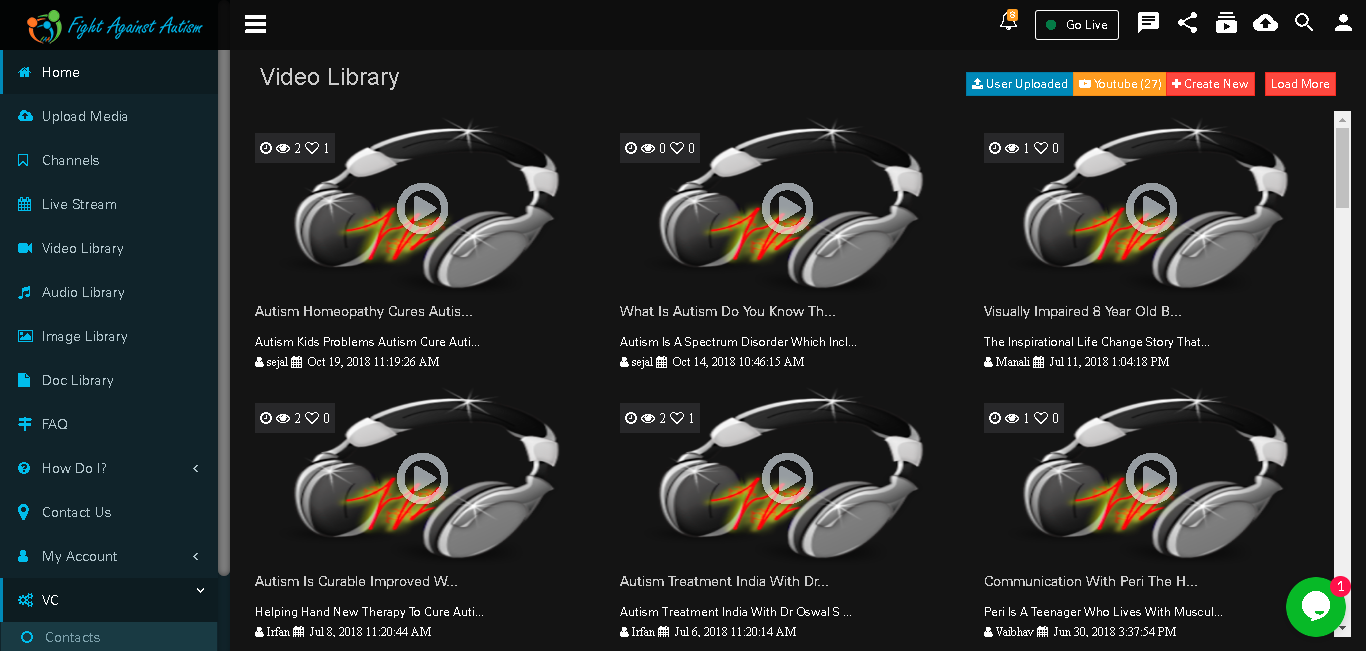Open the hamburger menu icon
This screenshot has height=651, width=1366.
tap(255, 24)
